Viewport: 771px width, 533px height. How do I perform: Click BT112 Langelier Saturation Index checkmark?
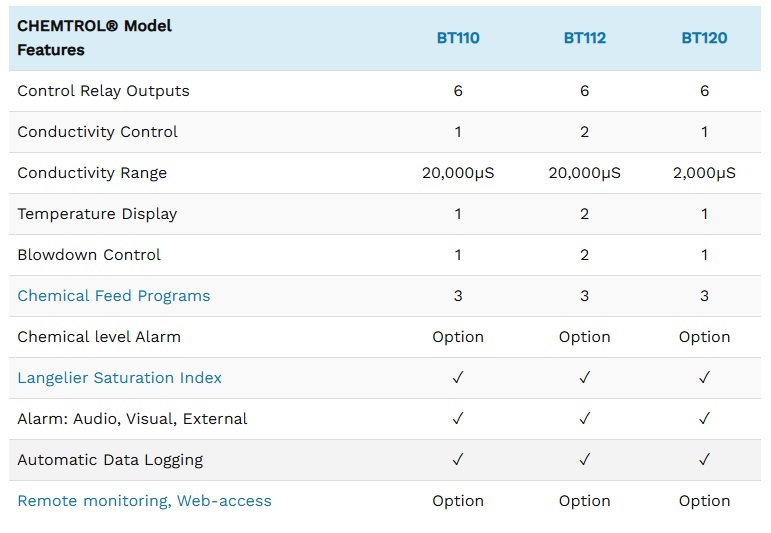point(584,378)
